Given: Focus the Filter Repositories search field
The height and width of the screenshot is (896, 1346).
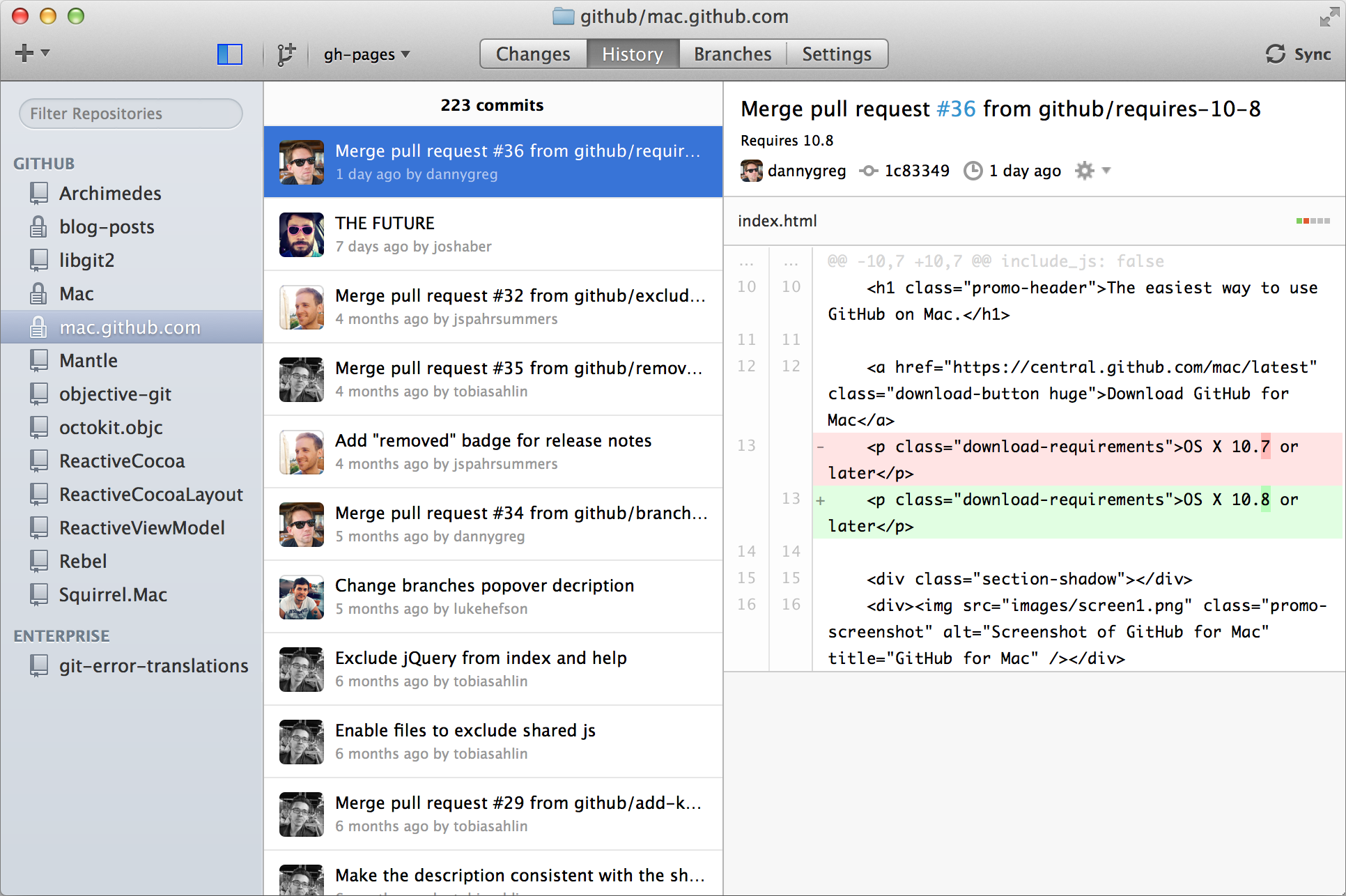Looking at the screenshot, I should click(131, 114).
